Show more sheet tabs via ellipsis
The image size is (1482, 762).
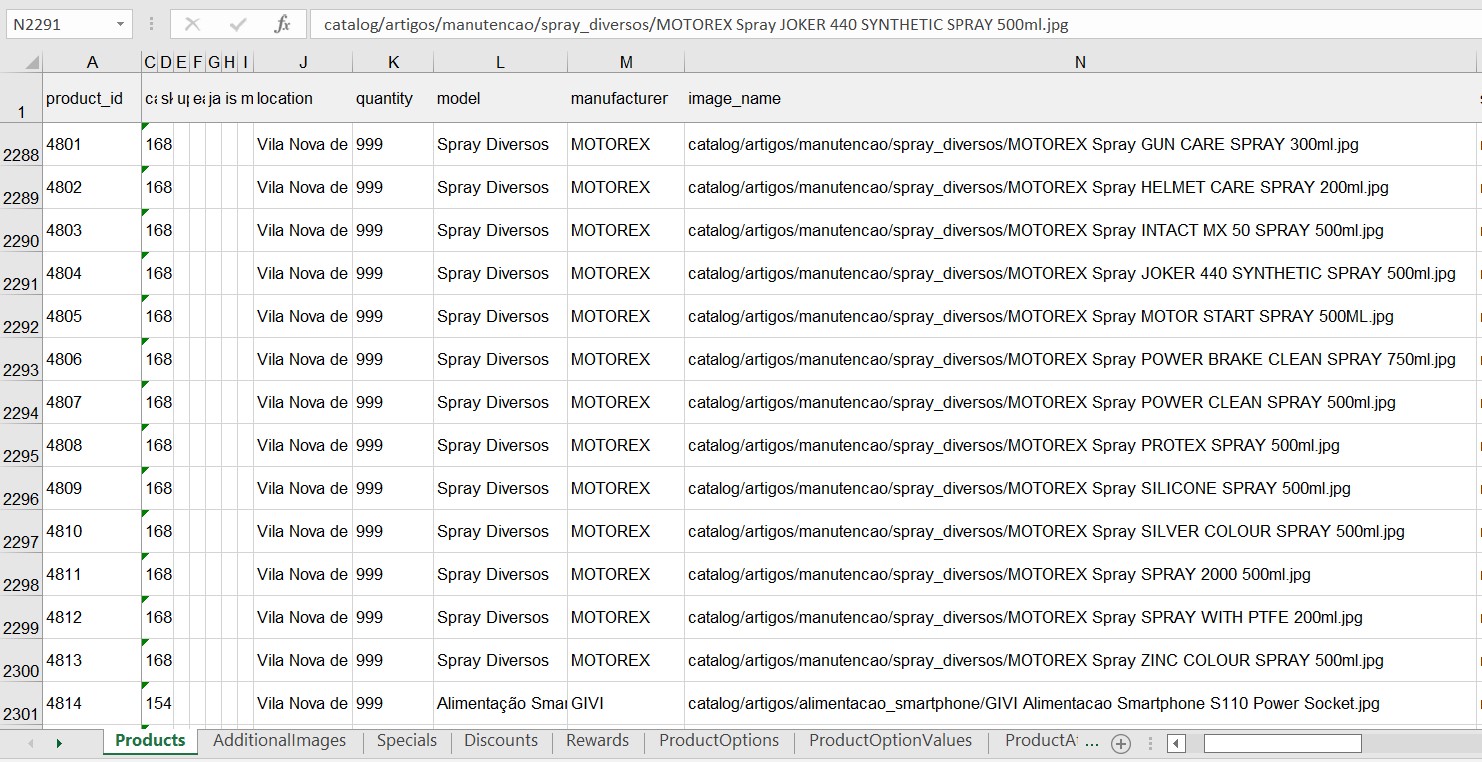click(1092, 743)
